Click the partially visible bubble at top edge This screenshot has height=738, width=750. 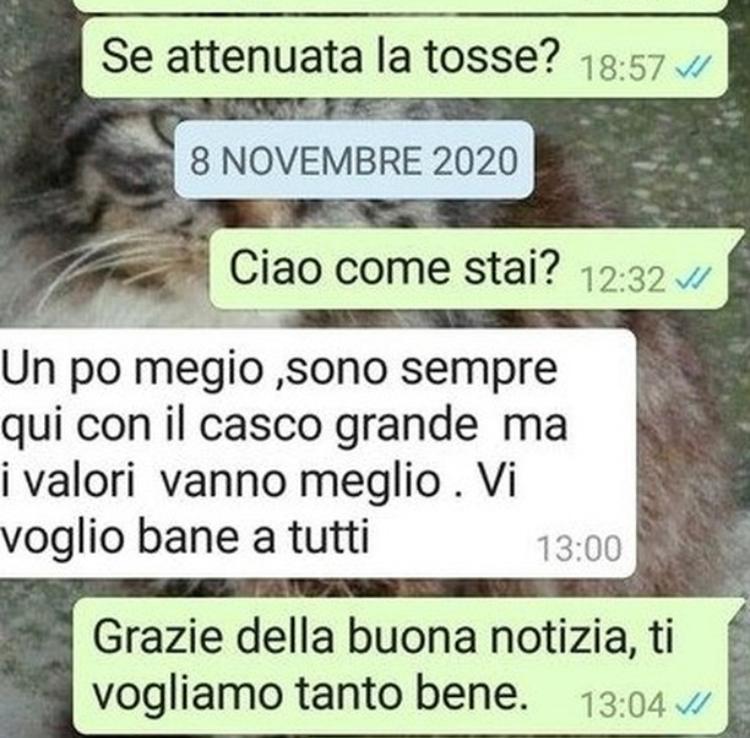point(402,5)
